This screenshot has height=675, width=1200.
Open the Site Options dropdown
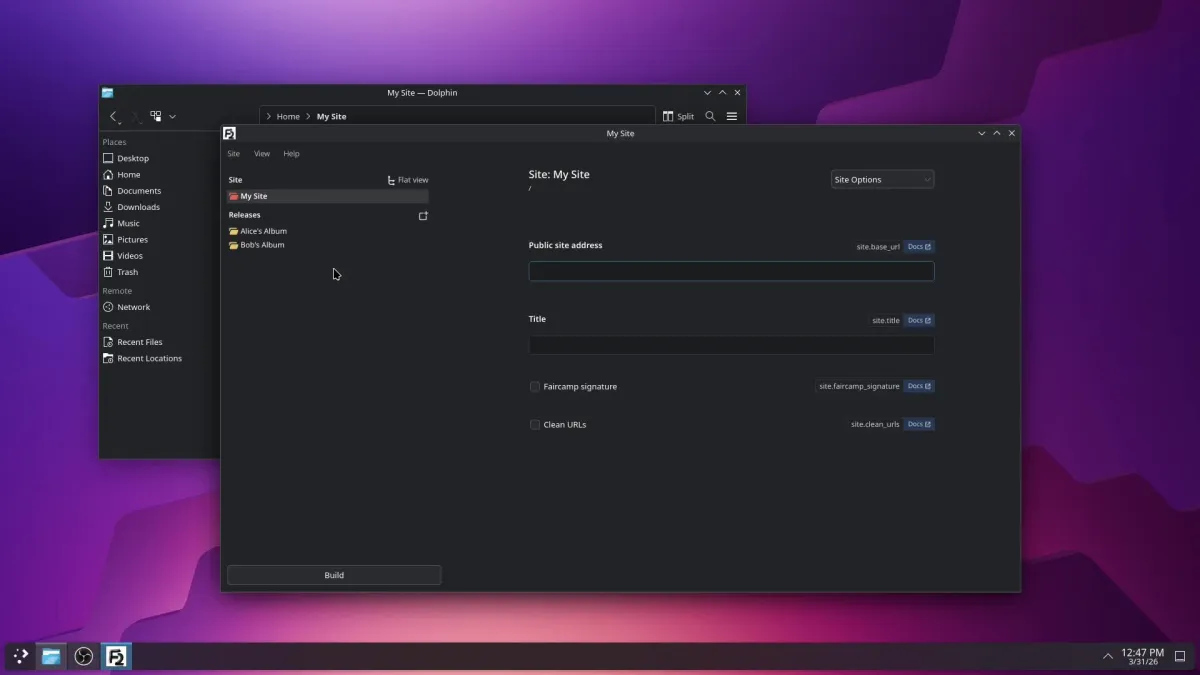tap(882, 179)
